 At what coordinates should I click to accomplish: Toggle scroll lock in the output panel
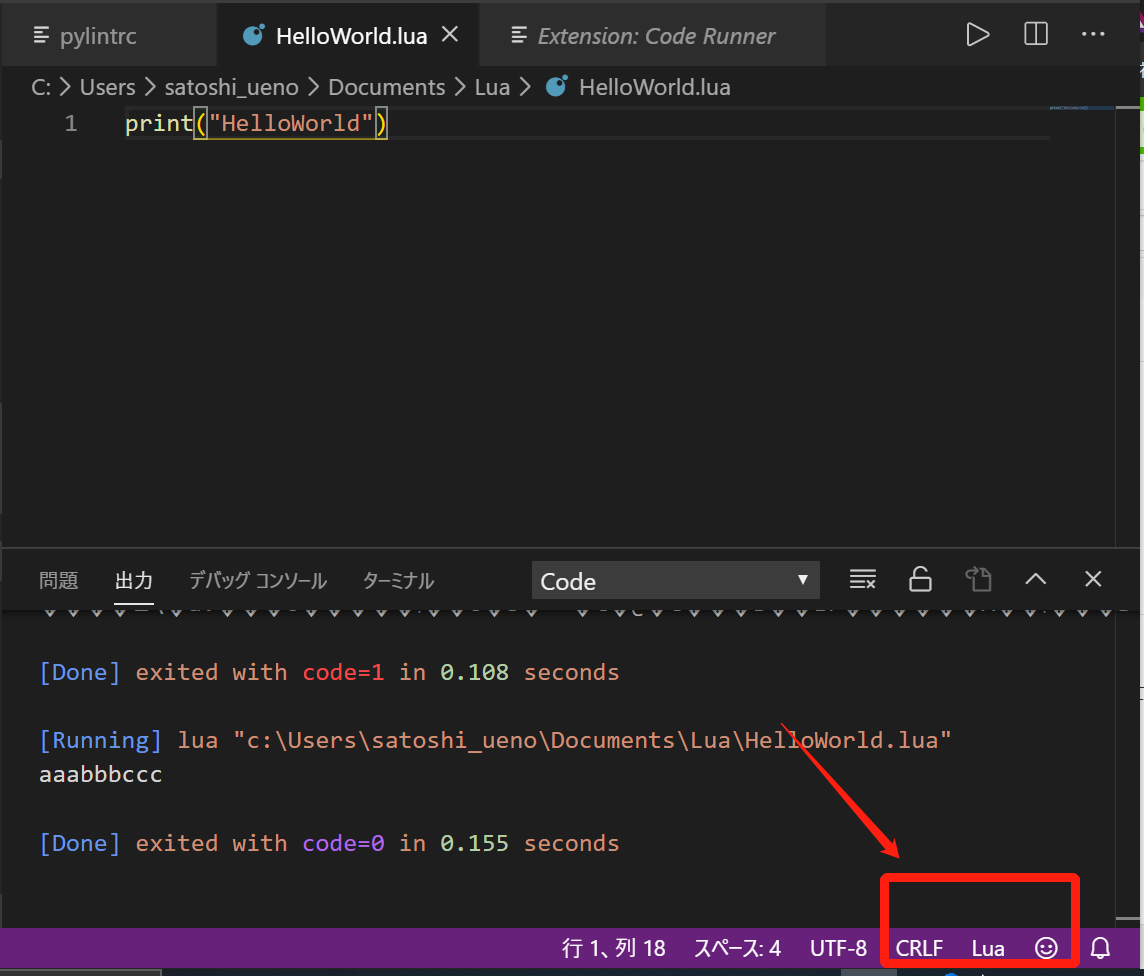[920, 579]
